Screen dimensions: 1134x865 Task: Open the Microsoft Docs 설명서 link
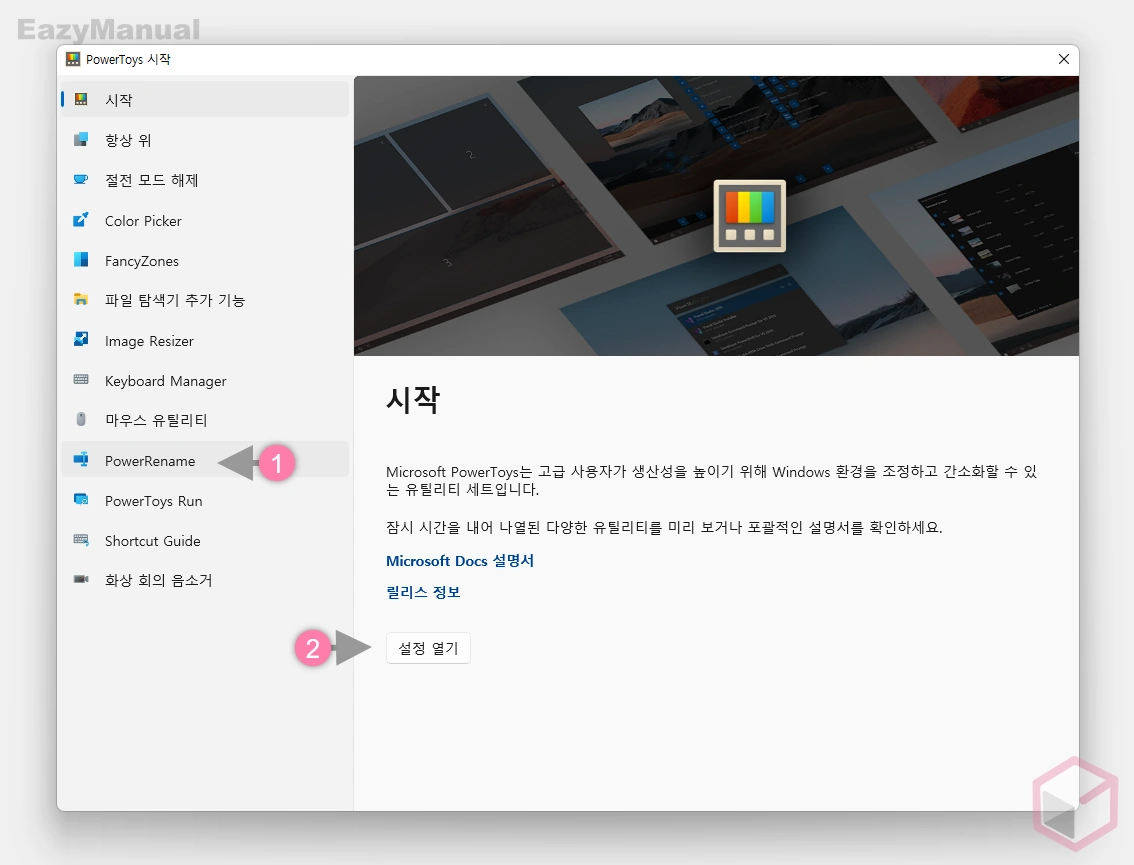coord(460,561)
